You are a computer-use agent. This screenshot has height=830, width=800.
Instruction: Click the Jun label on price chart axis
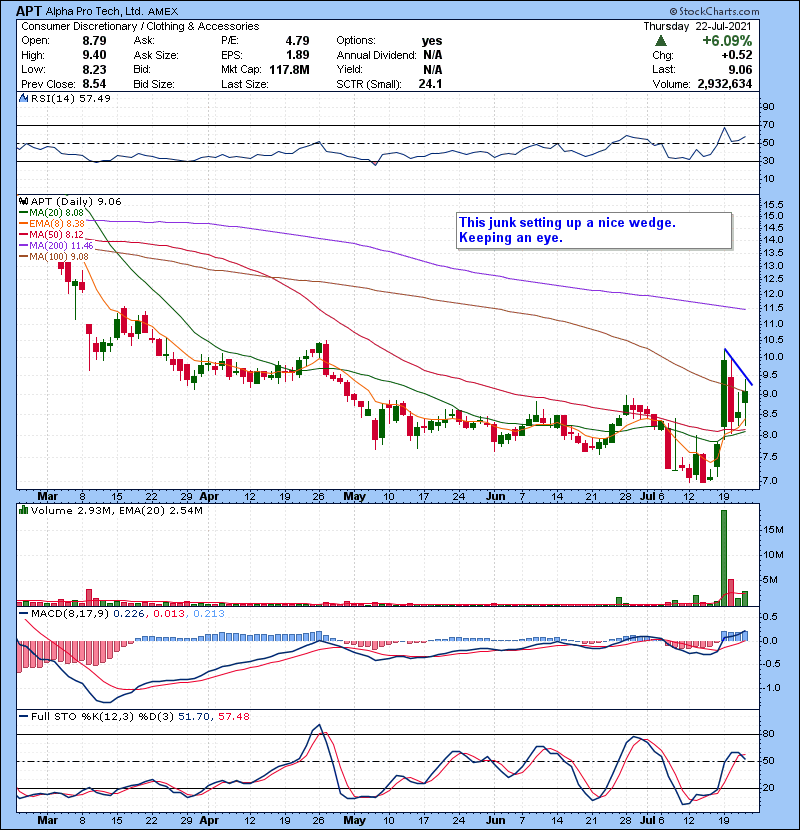pos(496,497)
